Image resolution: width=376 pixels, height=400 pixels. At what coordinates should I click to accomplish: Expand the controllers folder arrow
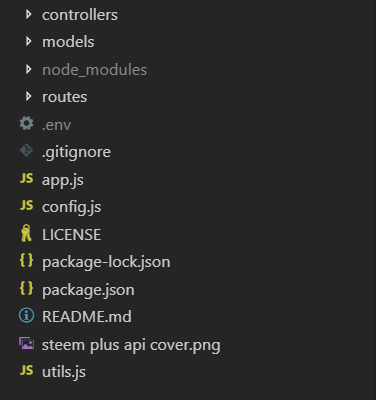(29, 14)
